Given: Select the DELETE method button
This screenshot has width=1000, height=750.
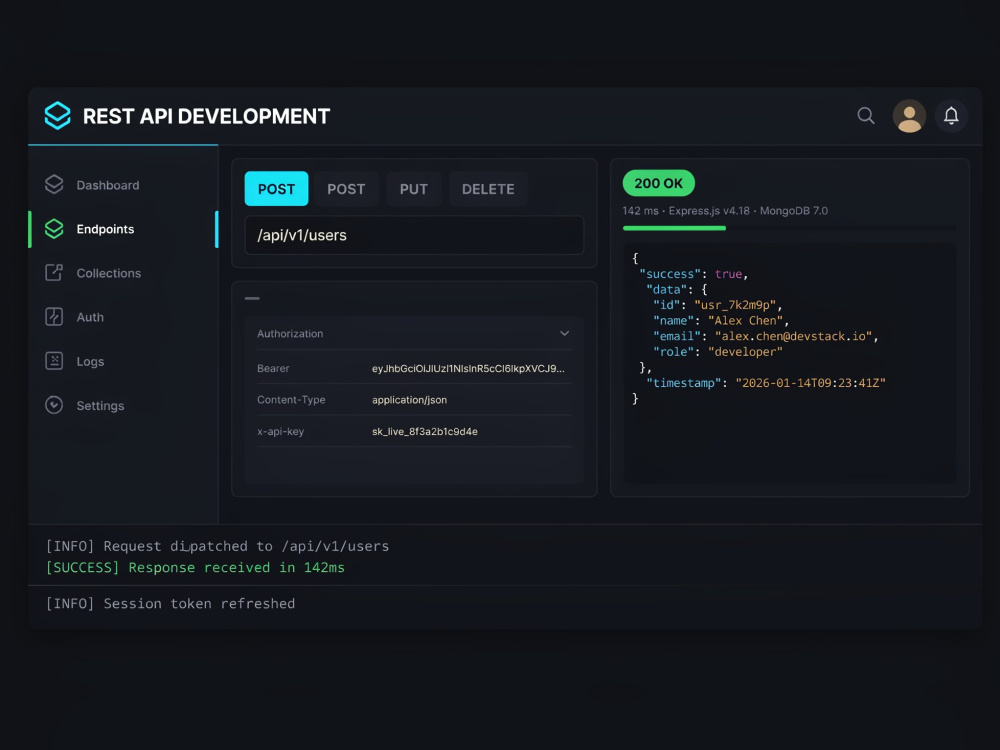Looking at the screenshot, I should (x=488, y=189).
